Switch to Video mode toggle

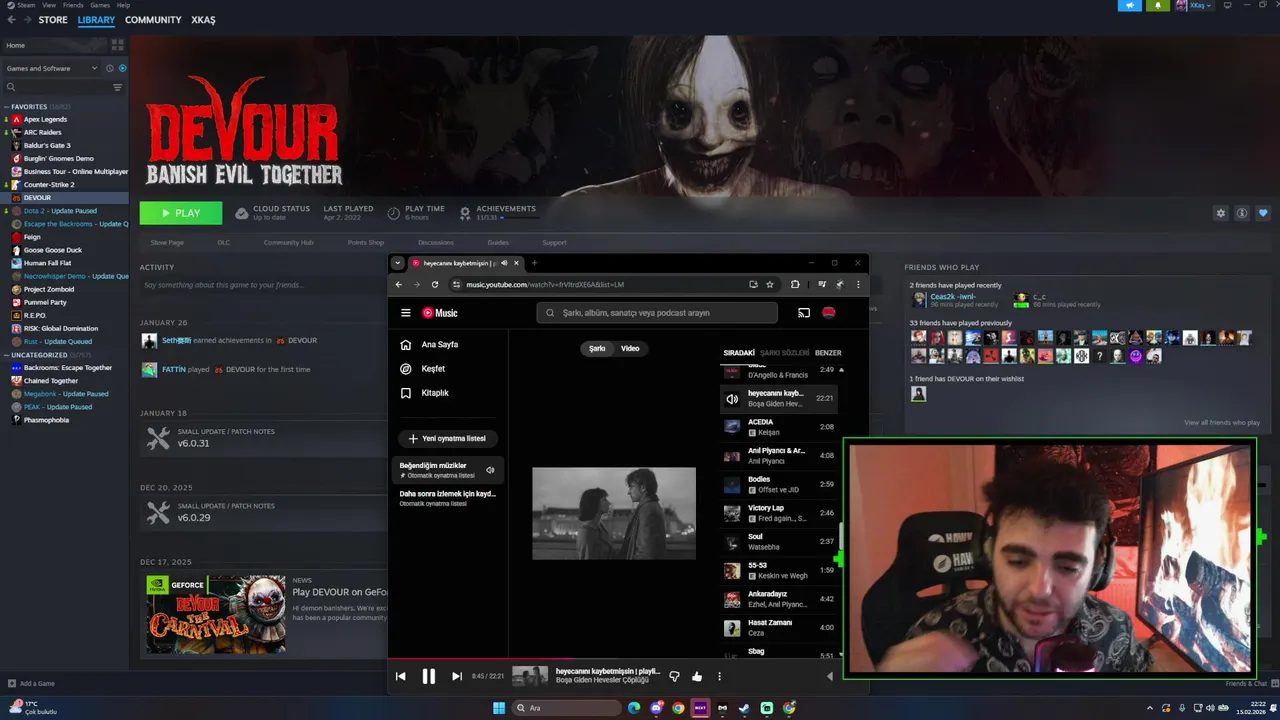click(x=630, y=348)
